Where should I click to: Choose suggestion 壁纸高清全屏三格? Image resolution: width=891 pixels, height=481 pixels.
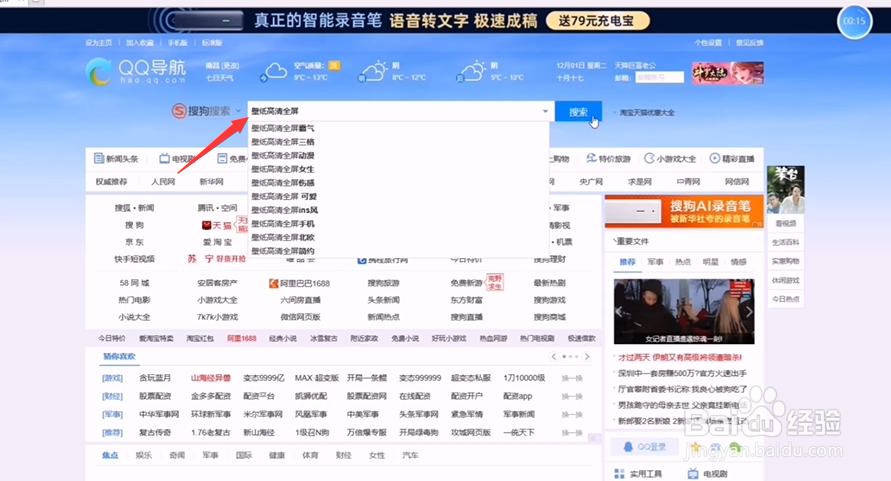[282, 142]
